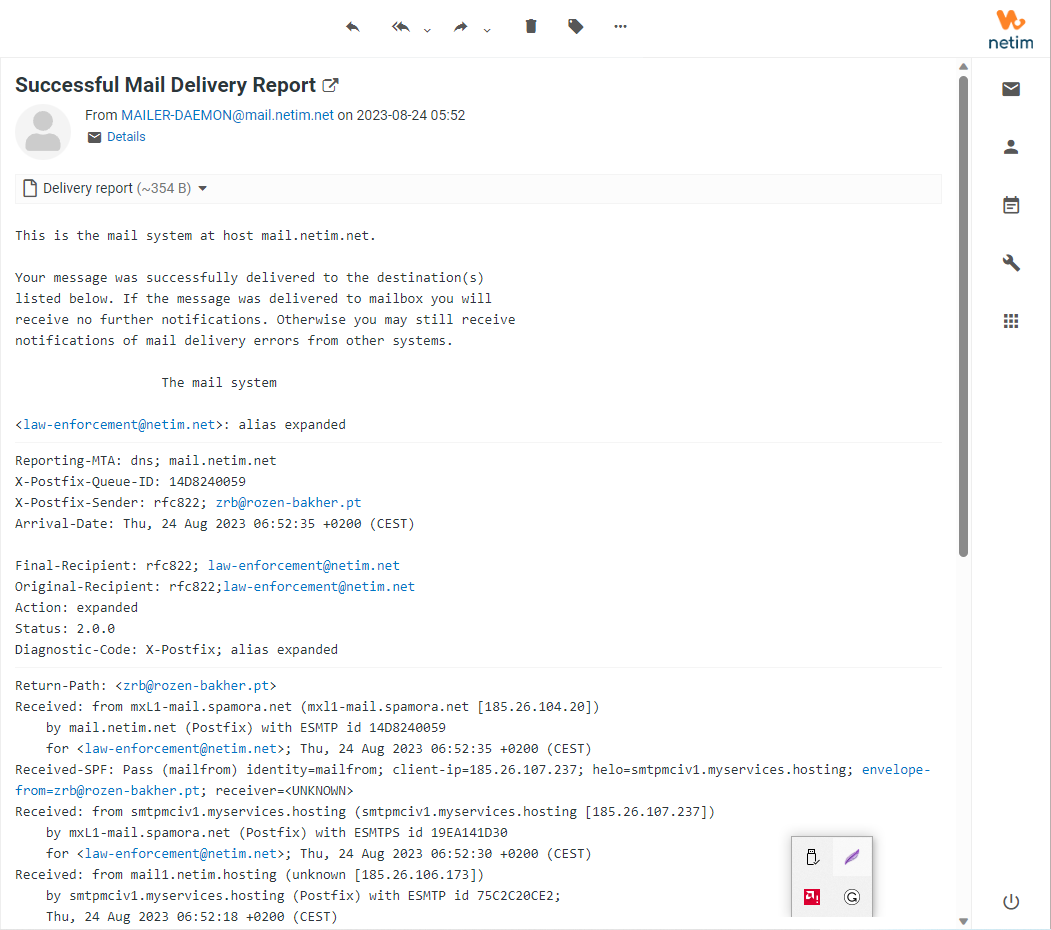Click the sender avatar placeholder

43,131
